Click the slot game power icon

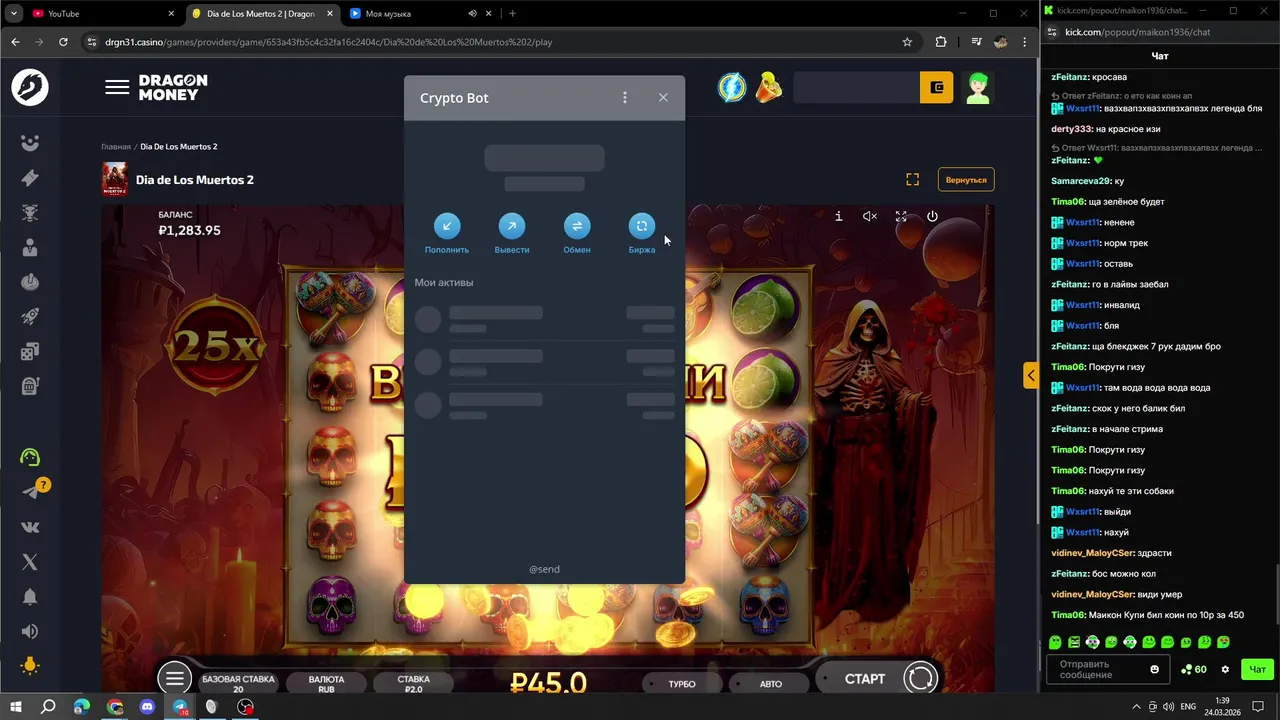pyautogui.click(x=932, y=216)
